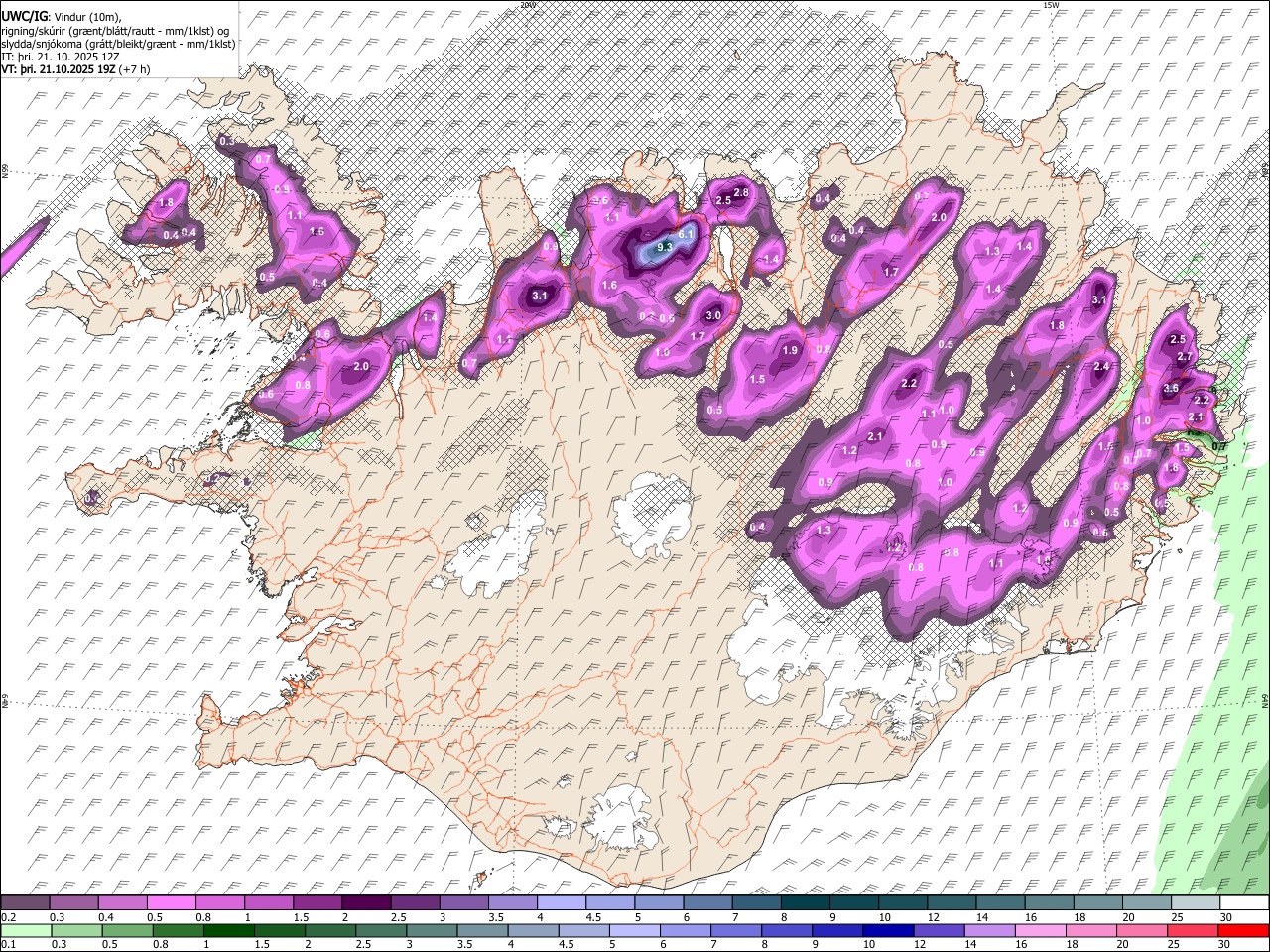
Task: Click the 3.0 precipitation value label
Action: (712, 316)
